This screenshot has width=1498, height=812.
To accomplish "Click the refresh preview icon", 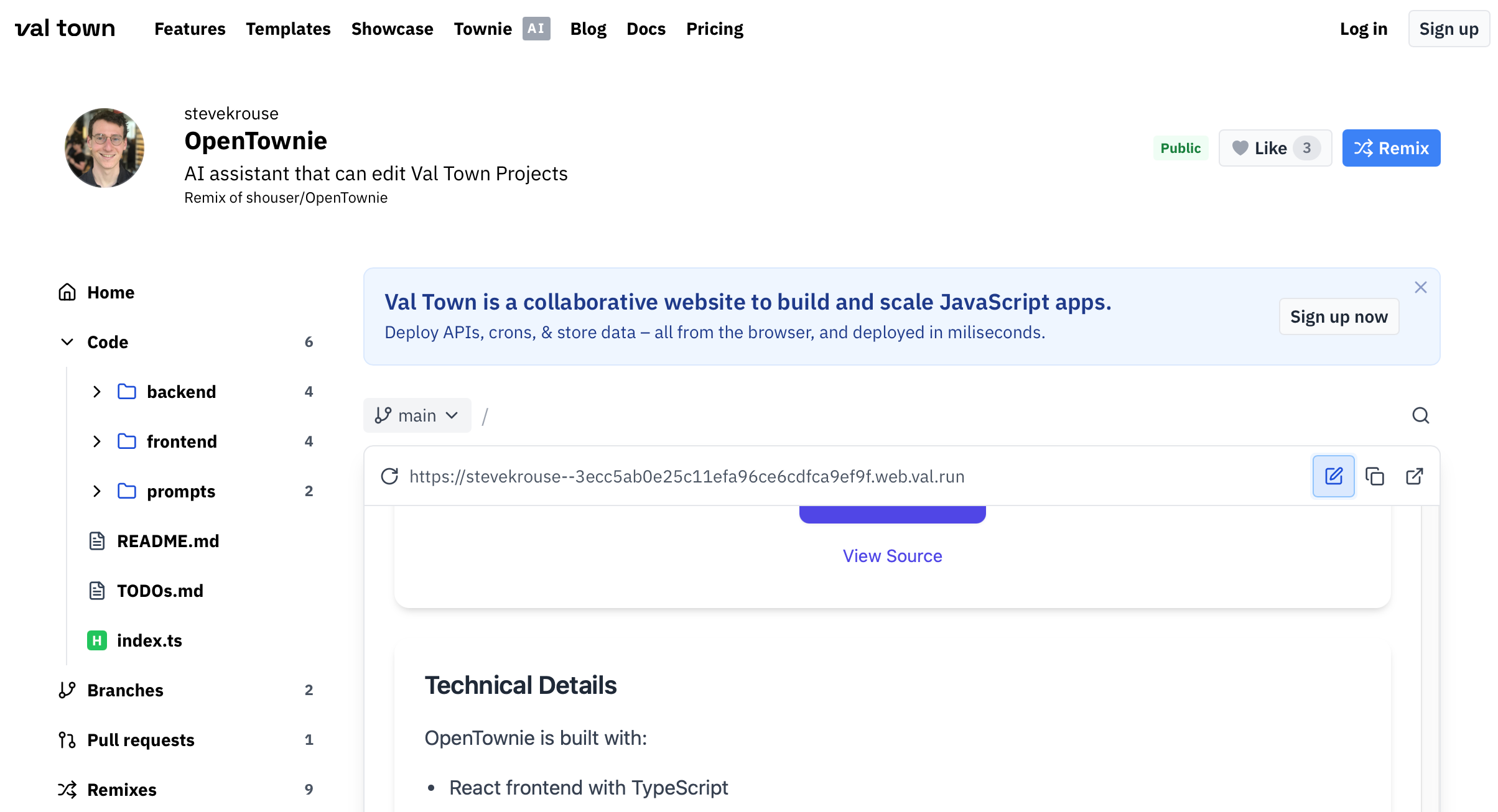I will [x=389, y=476].
